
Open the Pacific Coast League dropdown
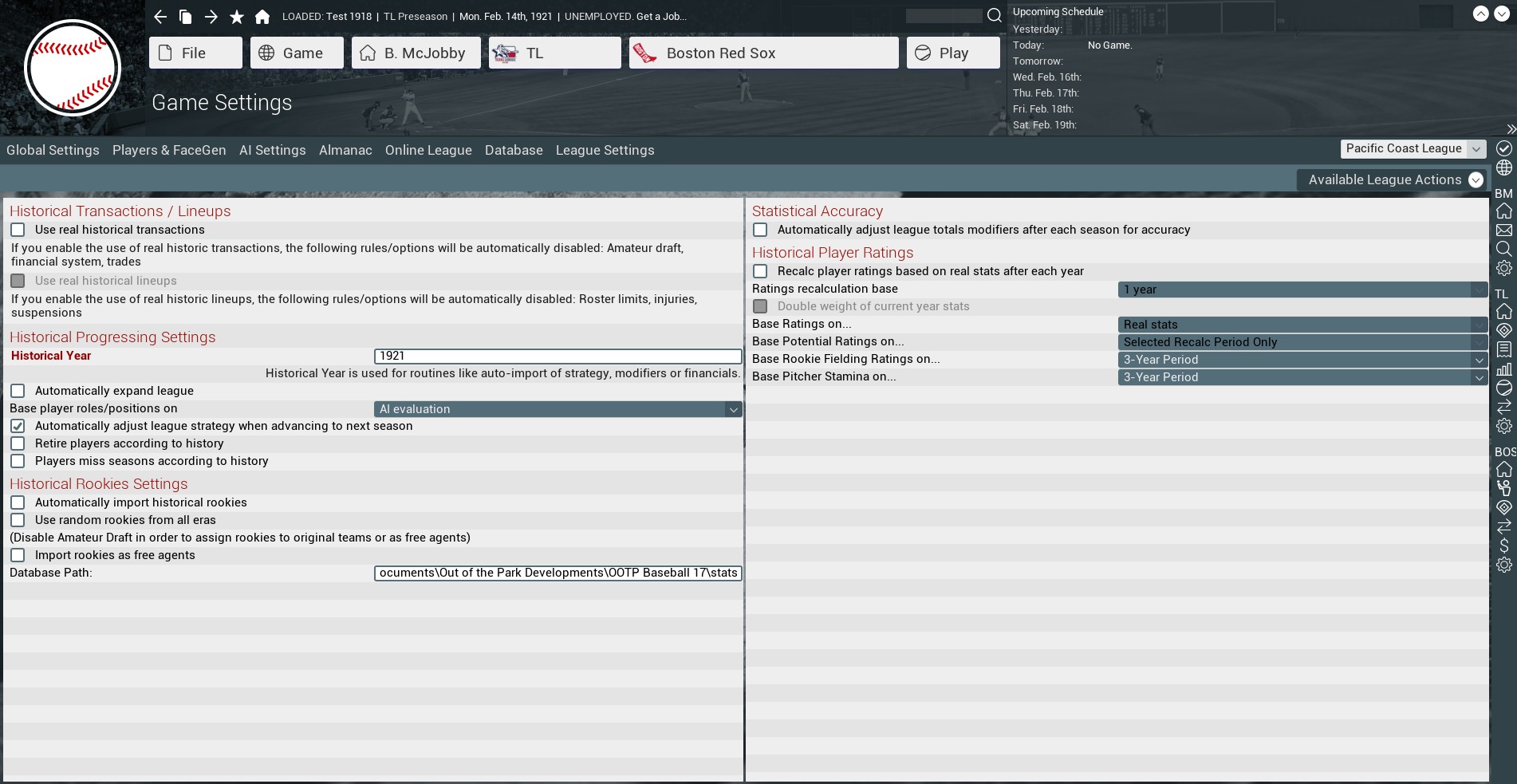(1413, 149)
